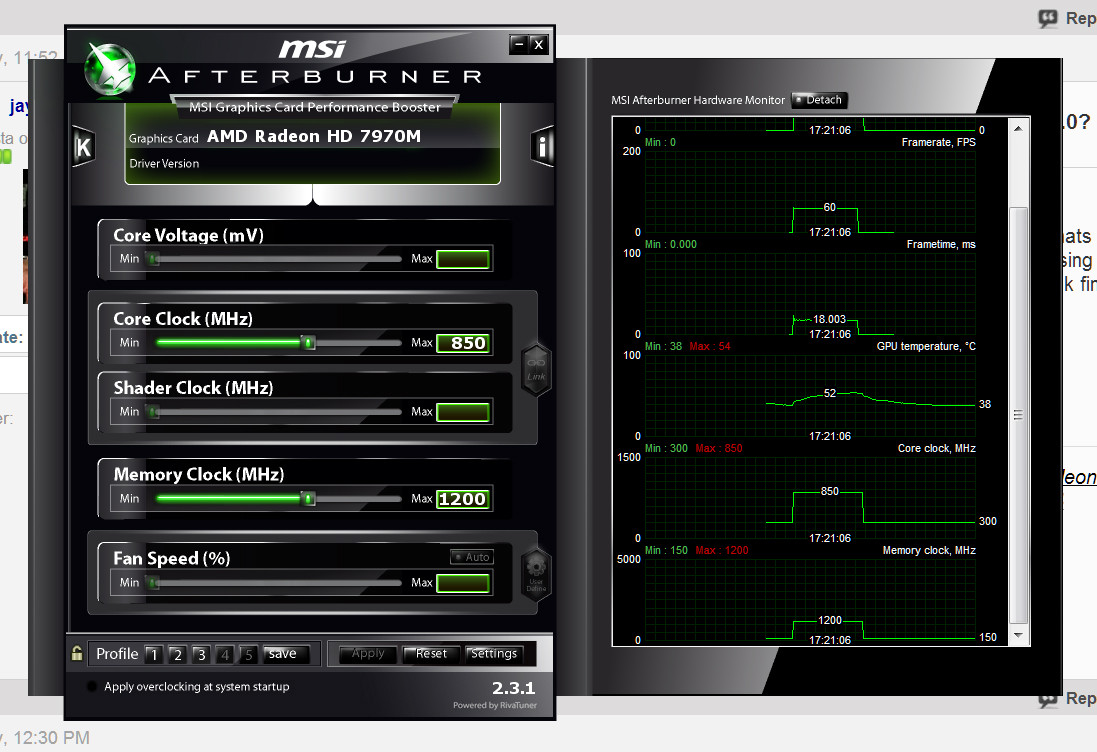Click the Shader Clock value field
Image resolution: width=1097 pixels, height=752 pixels.
(463, 413)
